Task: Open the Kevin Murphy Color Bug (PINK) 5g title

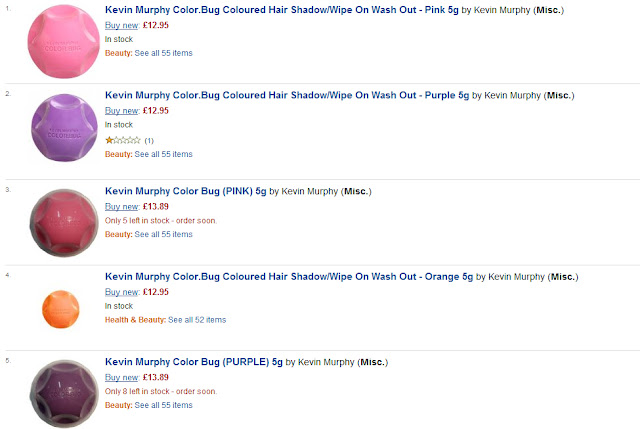Action: pyautogui.click(x=185, y=191)
